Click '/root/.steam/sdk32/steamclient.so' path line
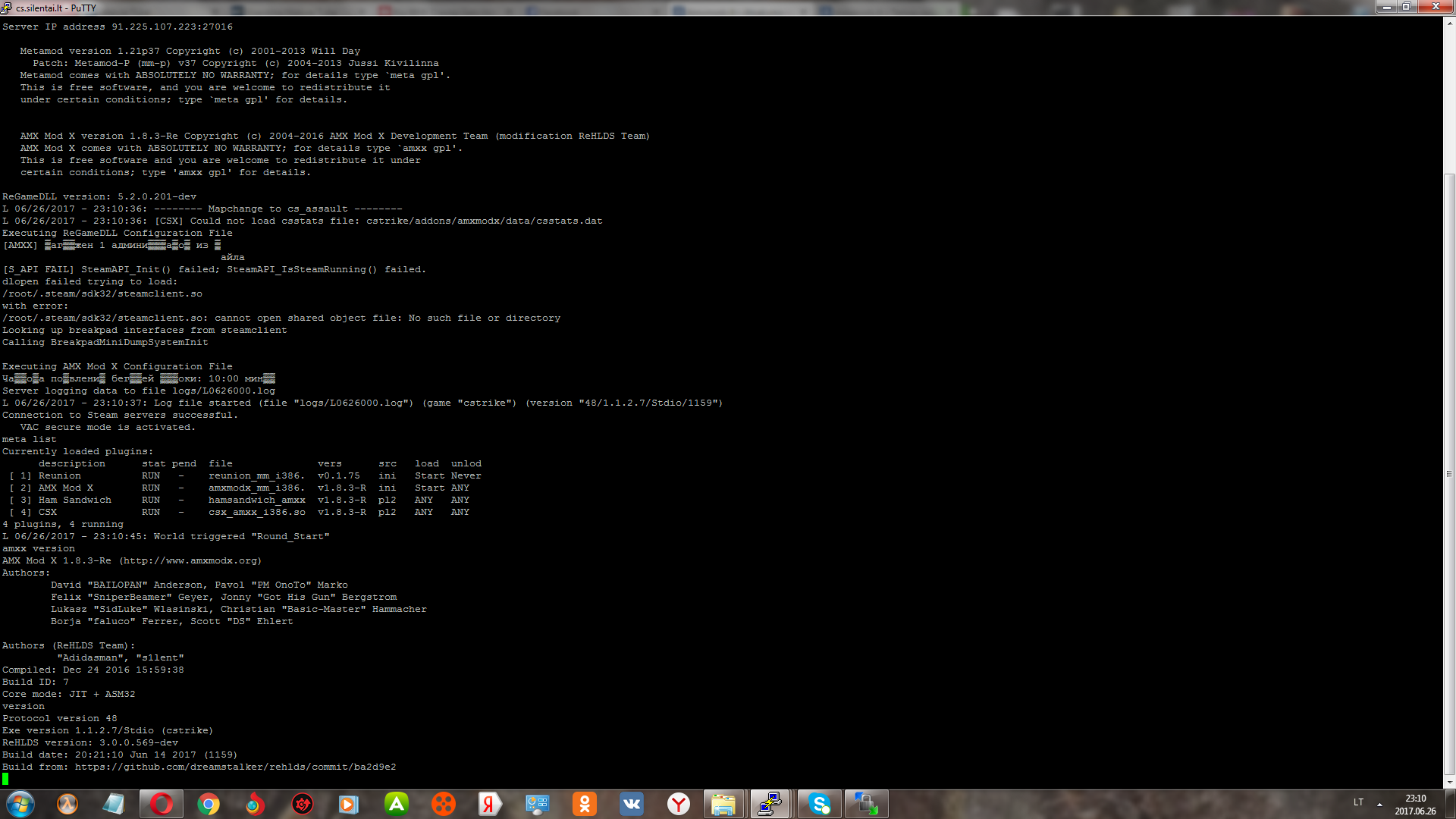 coord(102,293)
